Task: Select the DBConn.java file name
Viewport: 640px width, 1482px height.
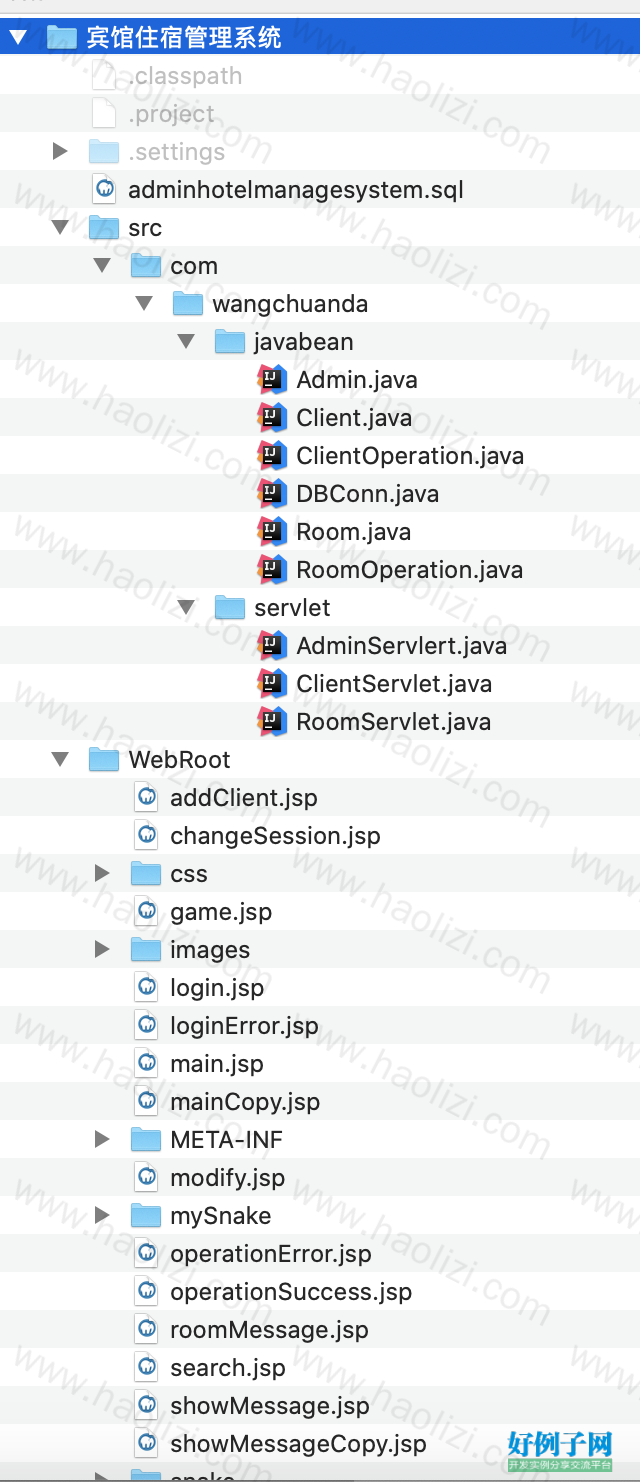Action: click(368, 494)
